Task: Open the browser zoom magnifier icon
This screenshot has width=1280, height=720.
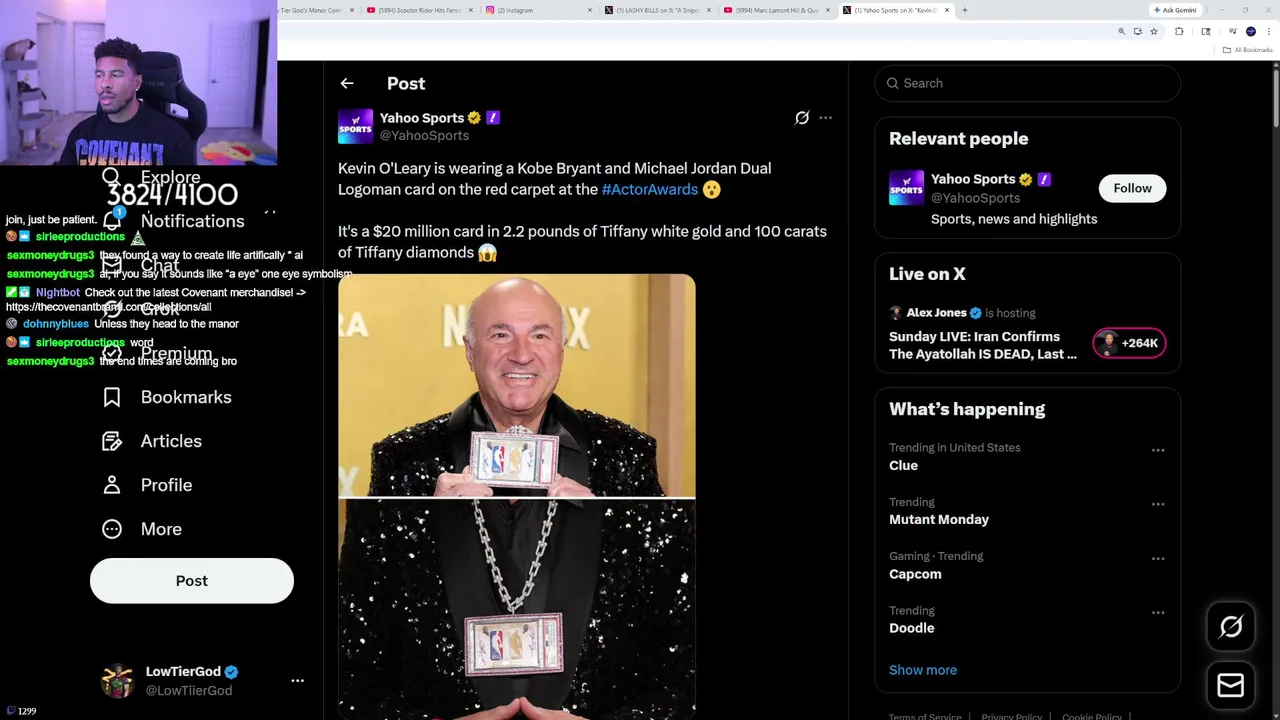Action: click(x=1121, y=32)
